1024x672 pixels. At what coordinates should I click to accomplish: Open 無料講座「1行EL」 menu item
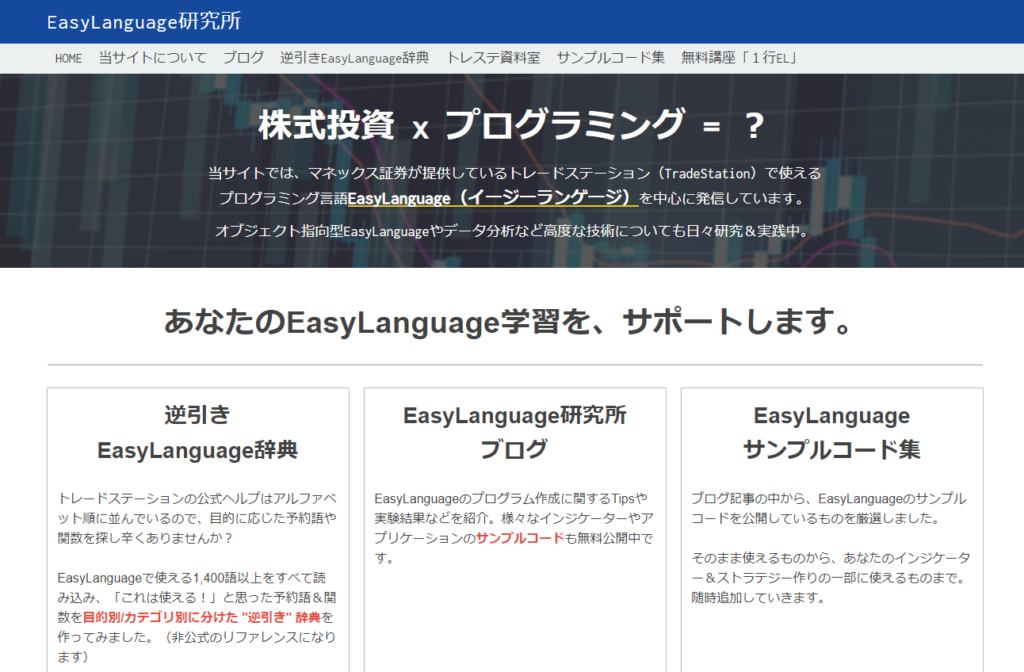[740, 57]
